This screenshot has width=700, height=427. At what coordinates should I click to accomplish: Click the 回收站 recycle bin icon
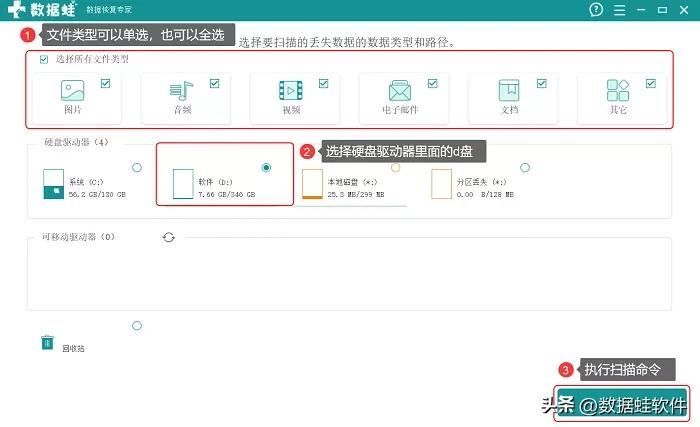click(47, 343)
